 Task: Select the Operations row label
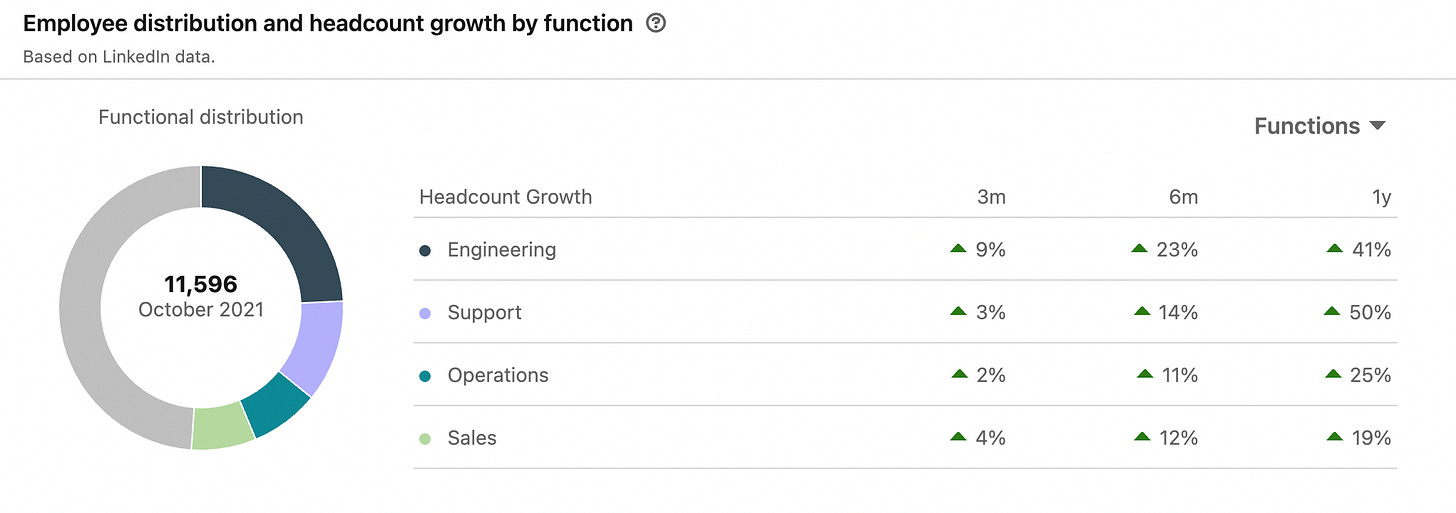498,376
